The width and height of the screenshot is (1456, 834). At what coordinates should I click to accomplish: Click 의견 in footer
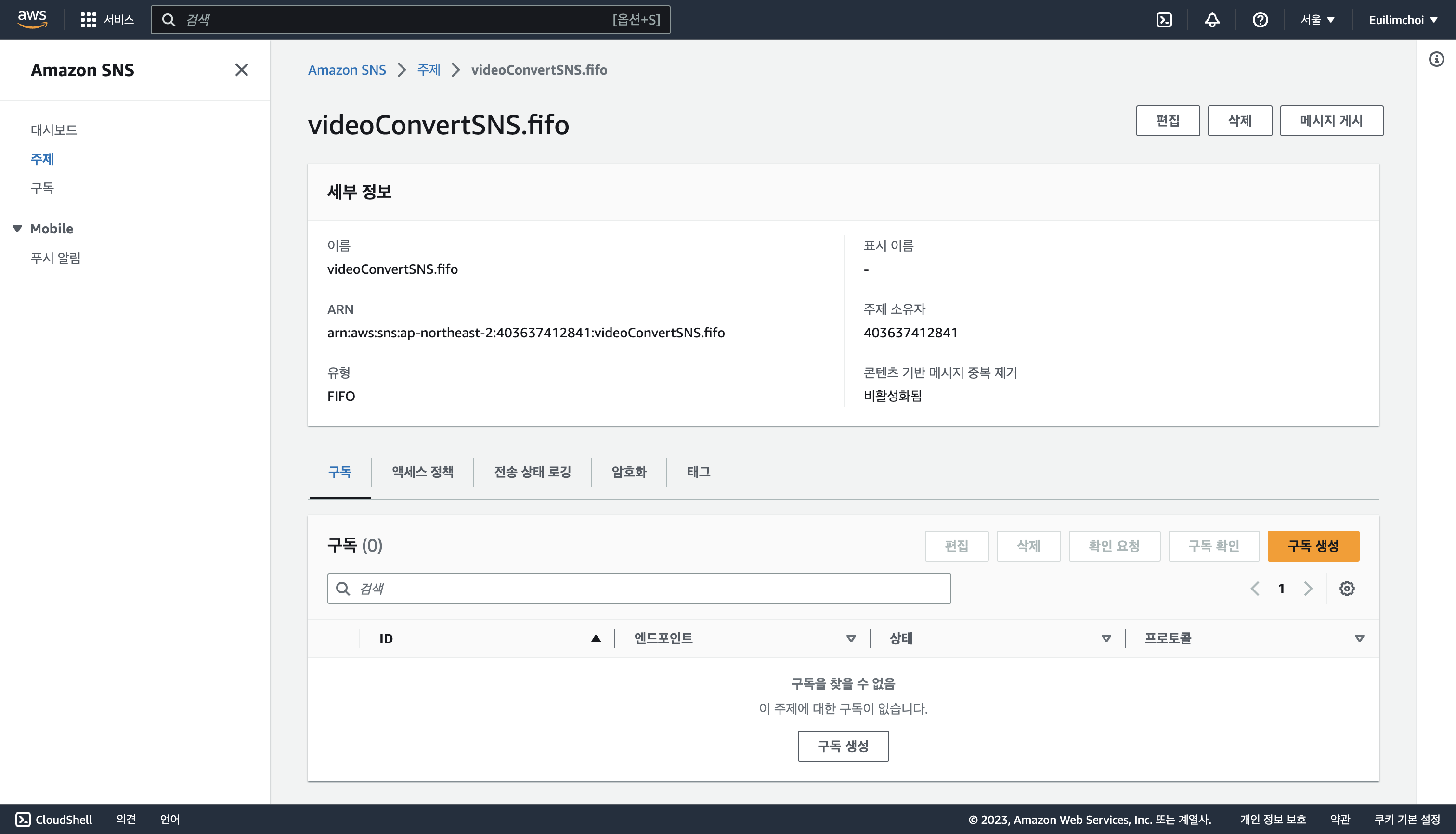tap(126, 819)
